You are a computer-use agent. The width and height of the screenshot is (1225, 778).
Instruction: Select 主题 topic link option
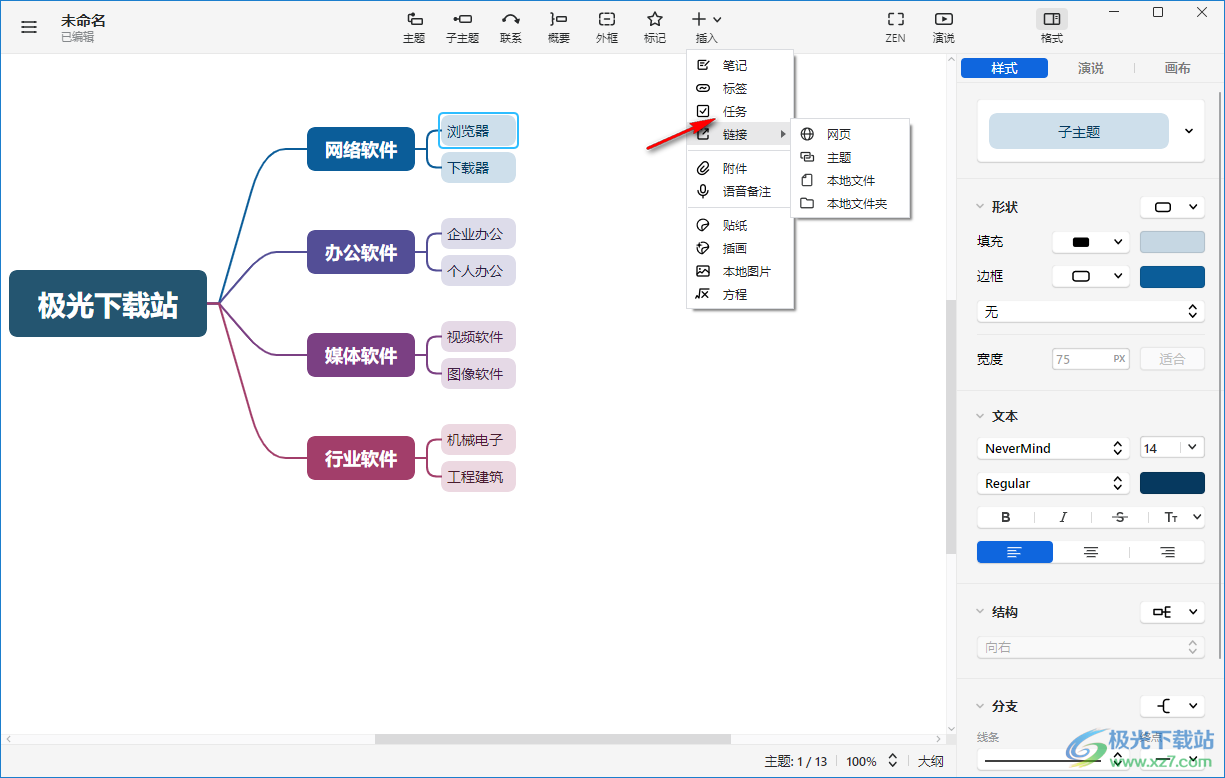click(850, 157)
